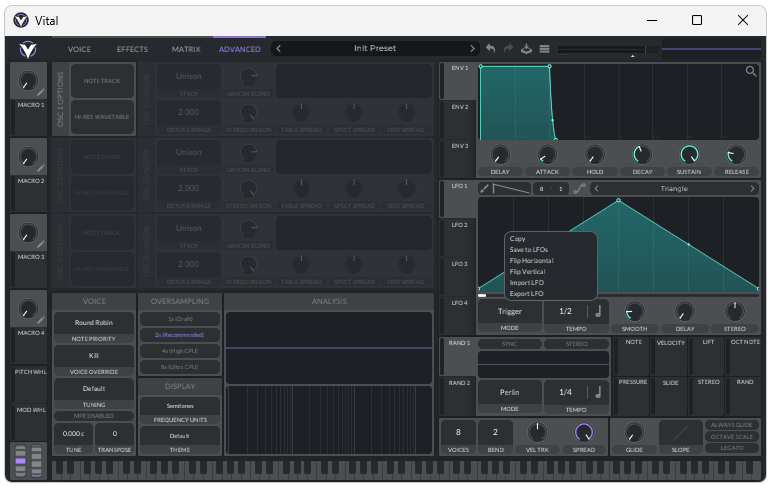771x486 pixels.
Task: Select the LFO paint brush tool
Action: (x=485, y=188)
